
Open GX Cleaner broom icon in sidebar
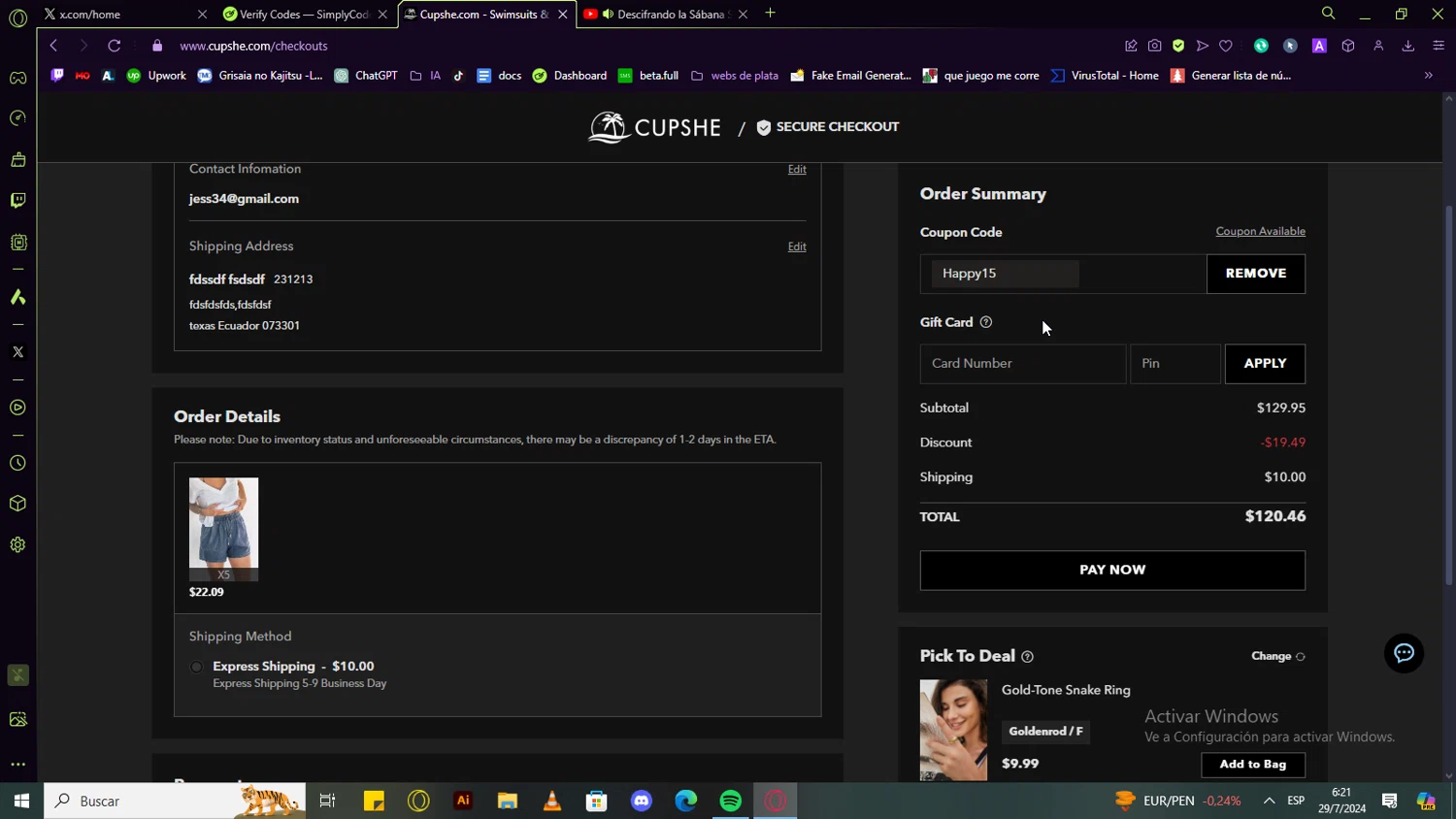pyautogui.click(x=17, y=159)
